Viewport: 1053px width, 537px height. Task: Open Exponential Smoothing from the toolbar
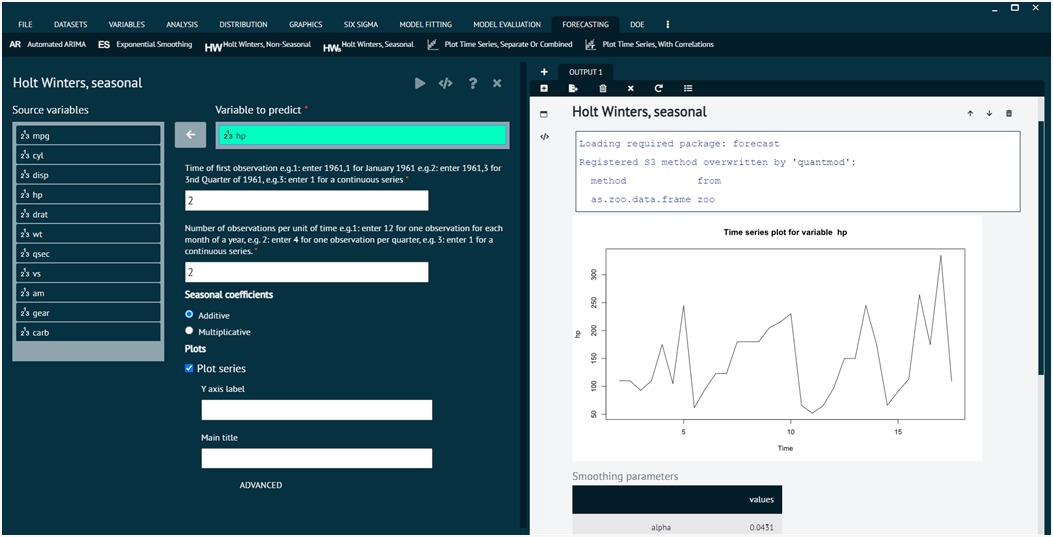pos(145,45)
